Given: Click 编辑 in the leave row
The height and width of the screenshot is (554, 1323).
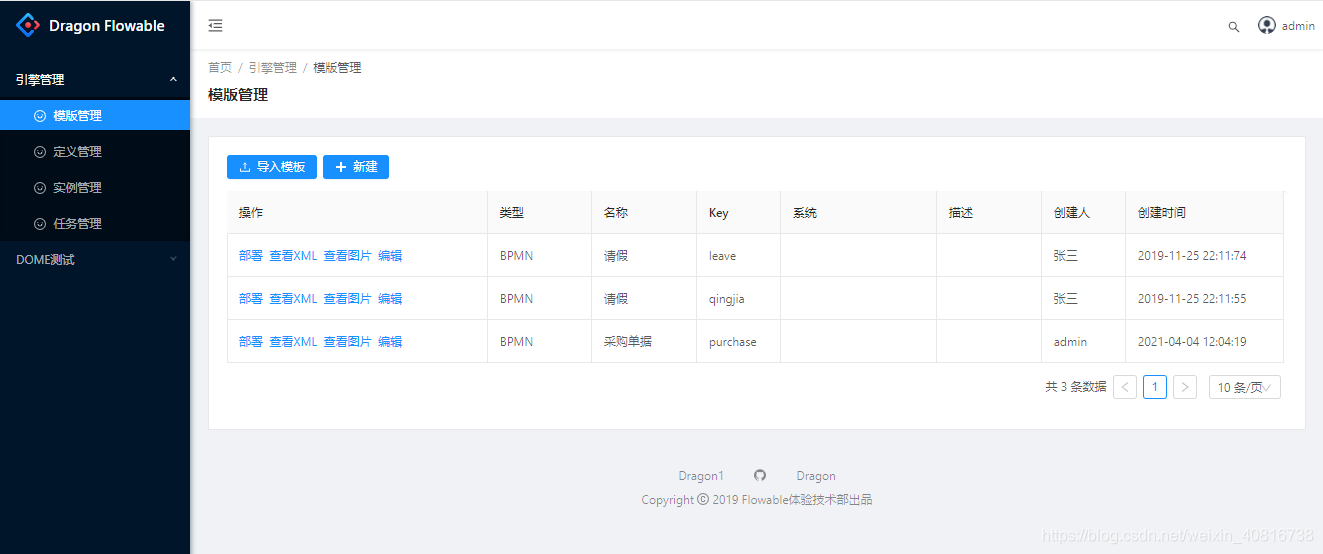Looking at the screenshot, I should 390,256.
